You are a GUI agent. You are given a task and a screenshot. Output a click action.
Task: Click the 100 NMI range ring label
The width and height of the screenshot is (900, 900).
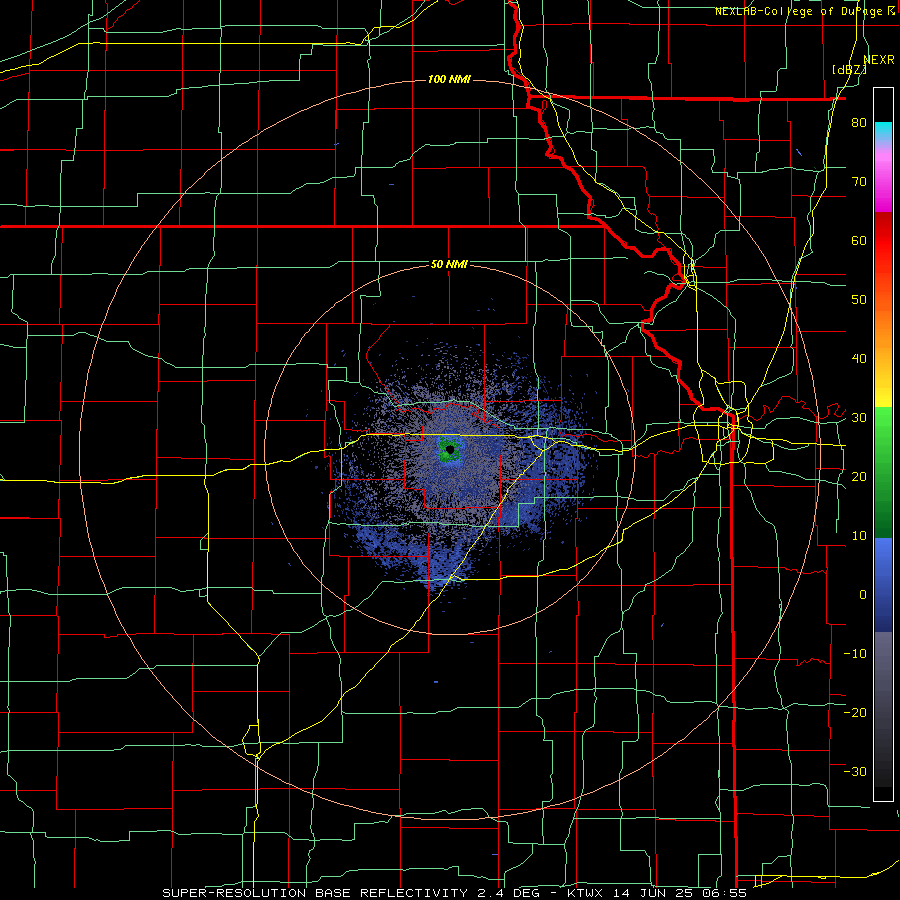pos(449,79)
